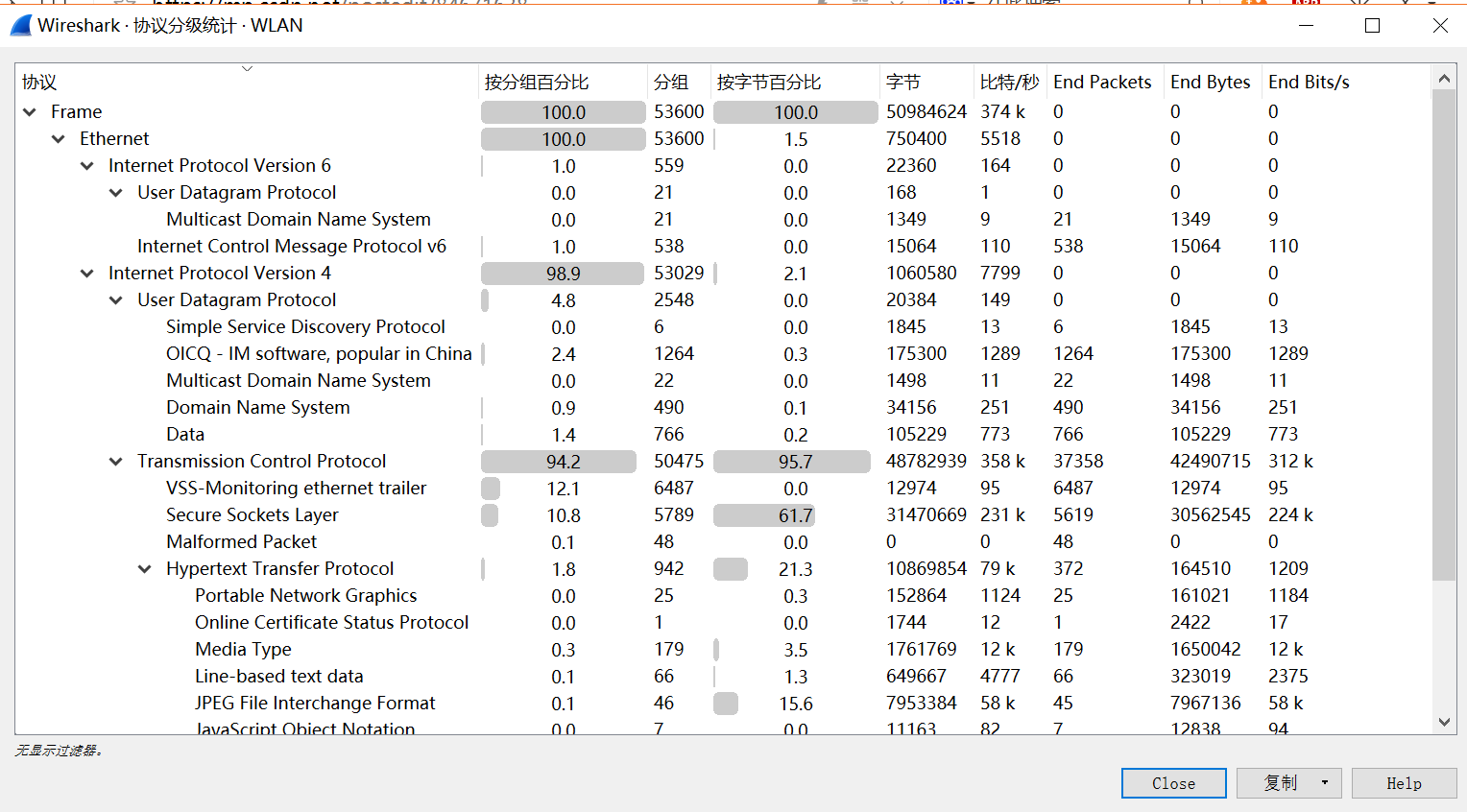Collapse Internet Protocol Version 4 node

pyautogui.click(x=87, y=274)
